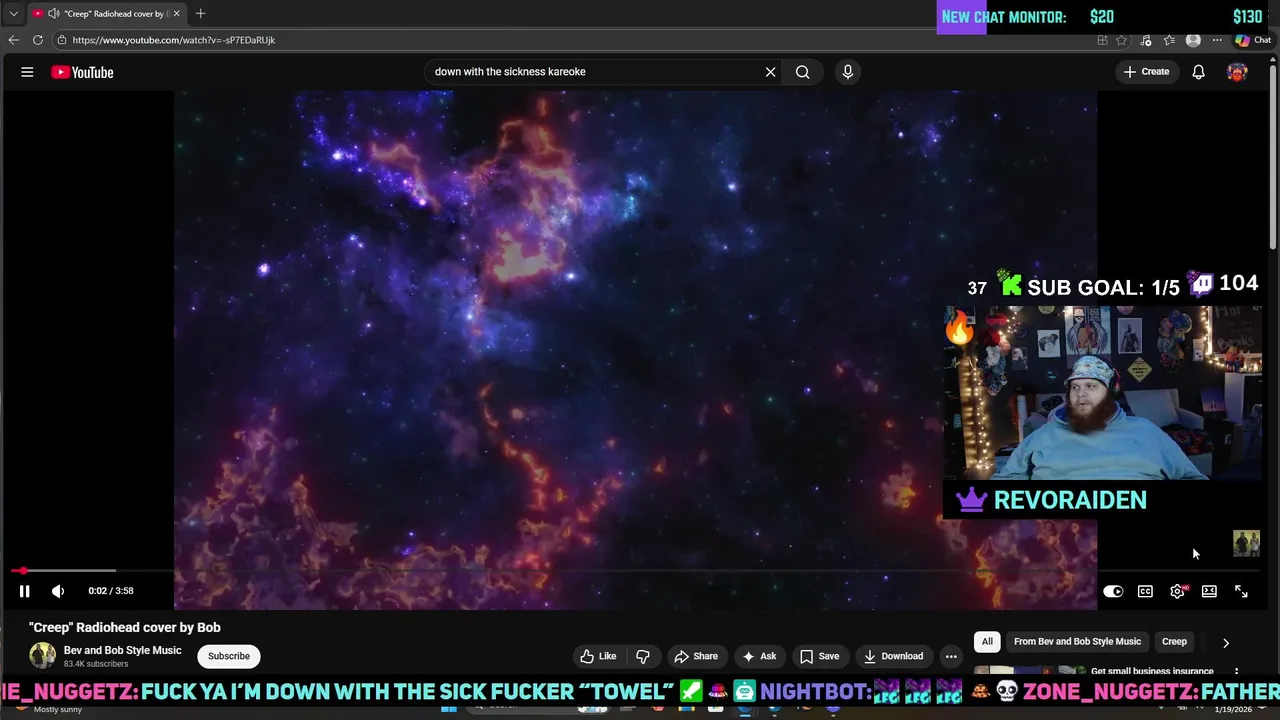Like the video
Screen dimensions: 1280x720
click(599, 656)
